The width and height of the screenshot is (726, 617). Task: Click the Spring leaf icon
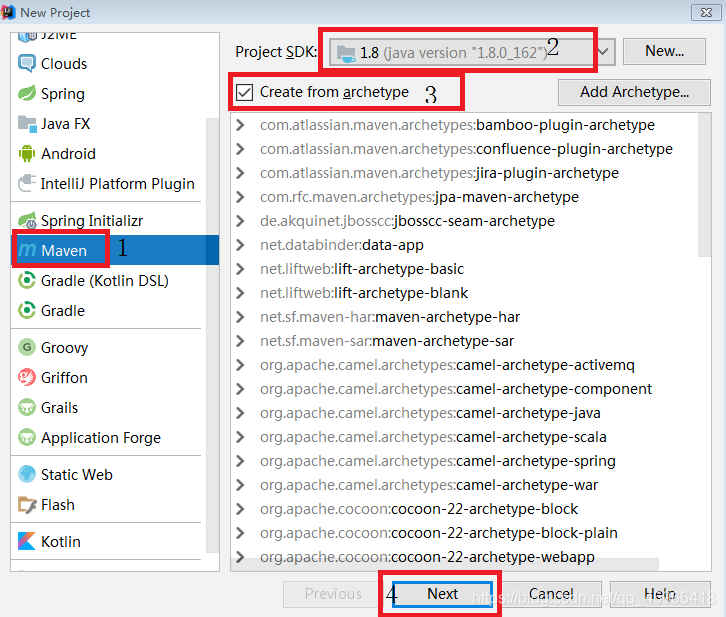coord(27,93)
